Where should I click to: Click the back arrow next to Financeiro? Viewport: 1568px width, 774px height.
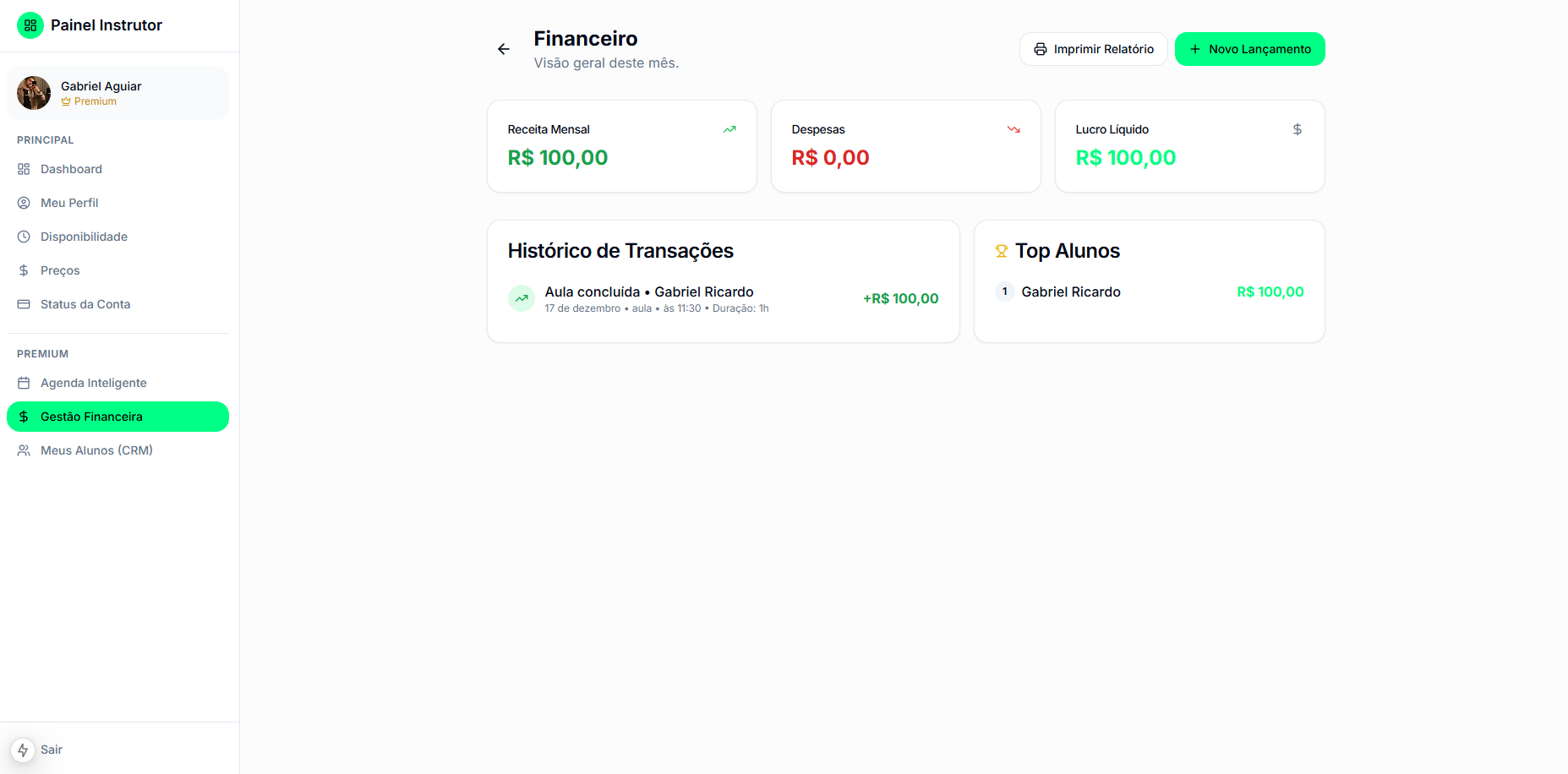tap(504, 49)
